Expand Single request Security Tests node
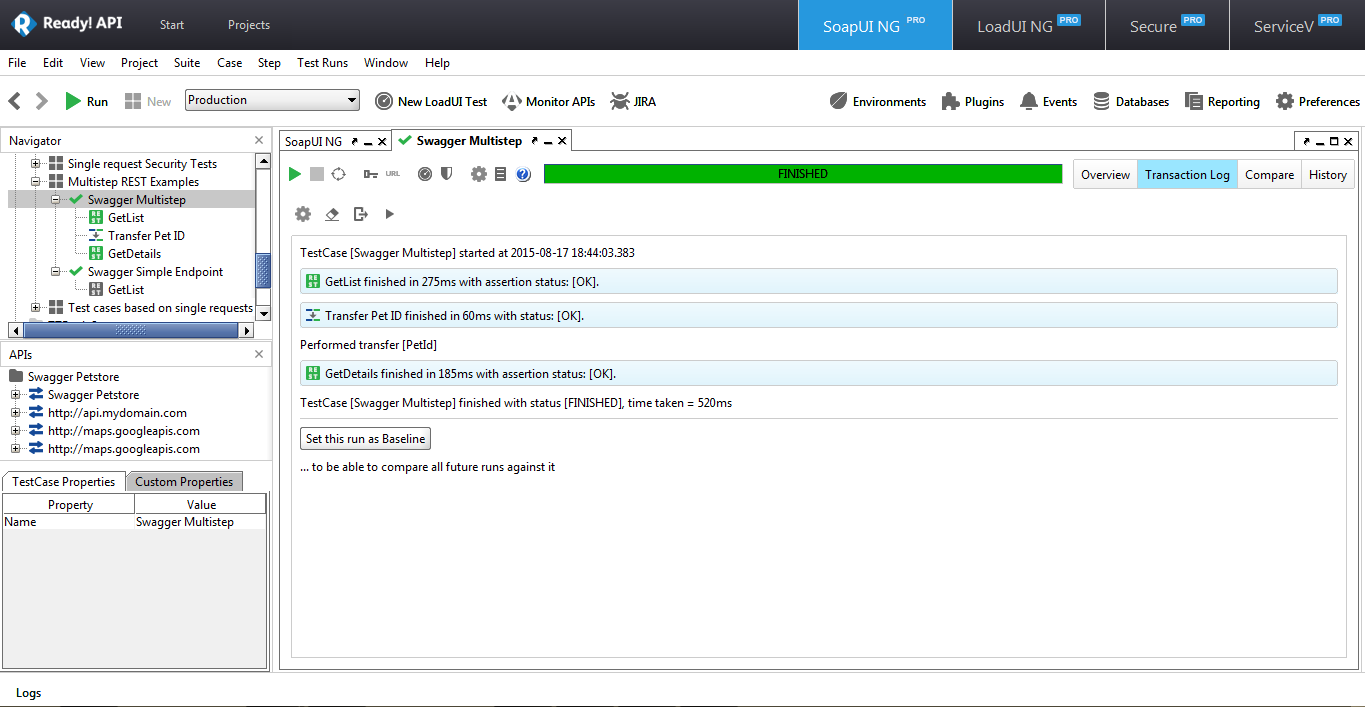Viewport: 1365px width, 707px height. coord(36,164)
